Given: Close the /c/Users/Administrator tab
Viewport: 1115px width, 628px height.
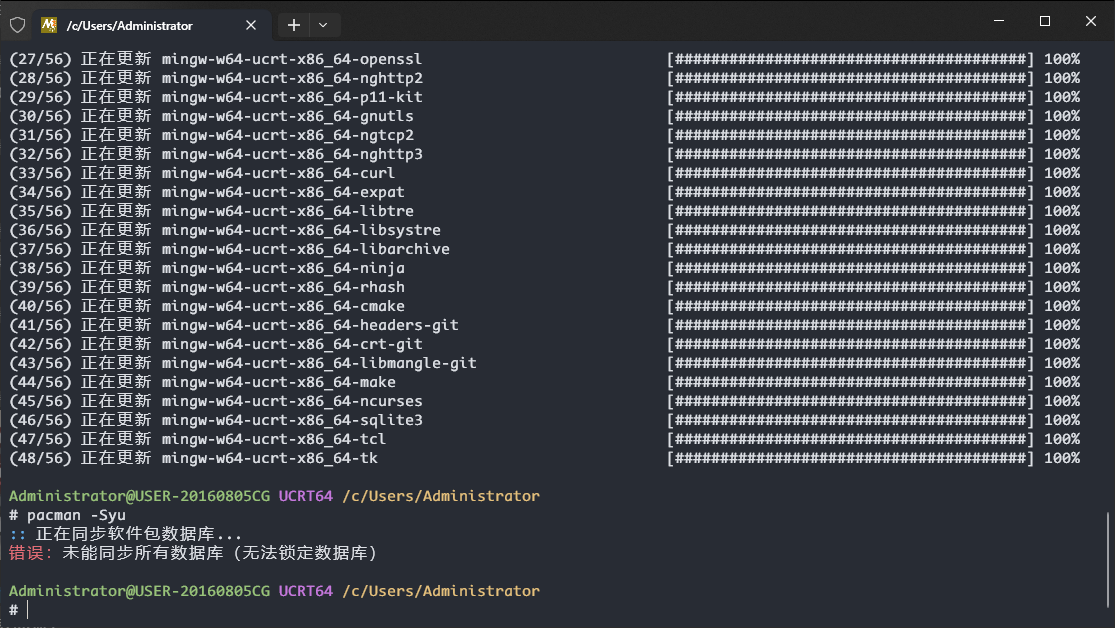Looking at the screenshot, I should 251,25.
